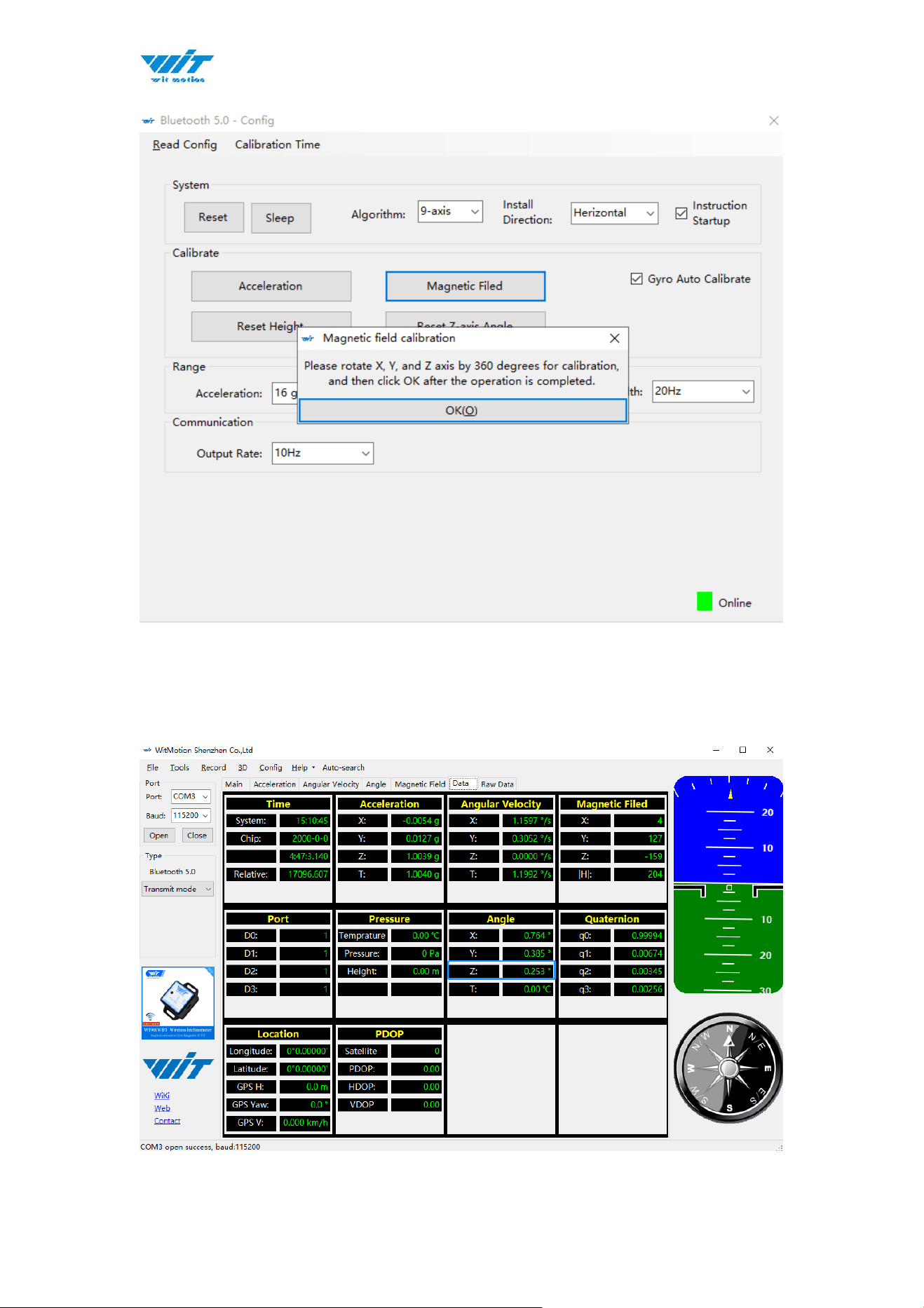The width and height of the screenshot is (924, 1308).
Task: Toggle the Instruction Startup checkbox
Action: [681, 213]
